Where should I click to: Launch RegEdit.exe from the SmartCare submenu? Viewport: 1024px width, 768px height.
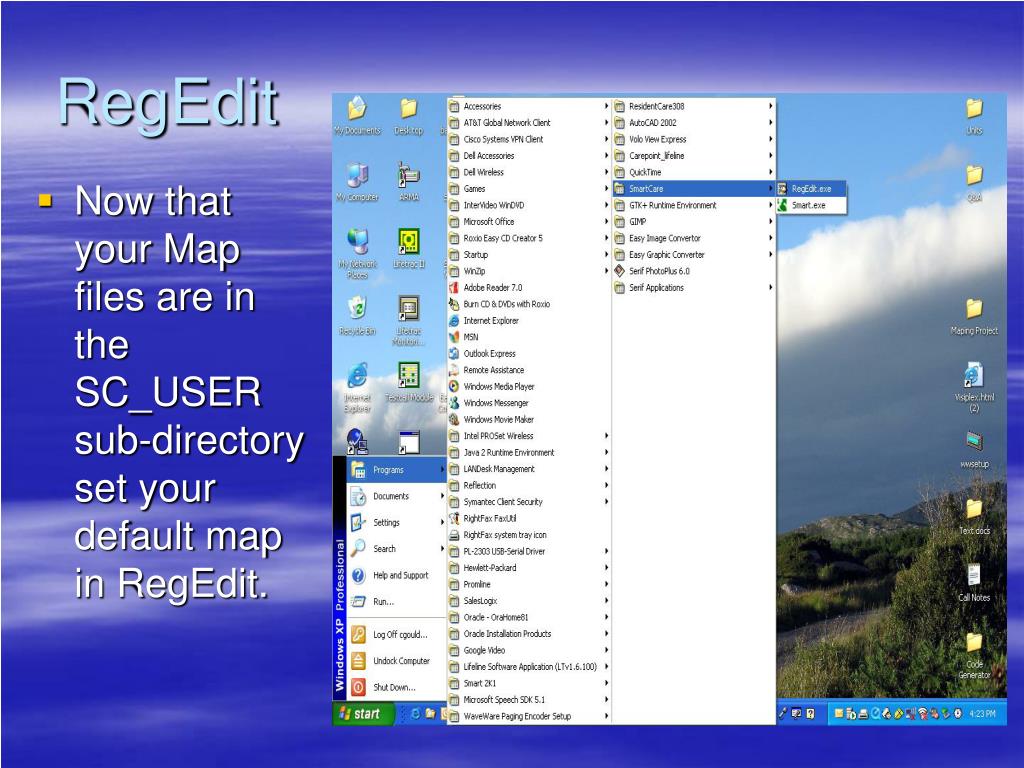[x=811, y=189]
